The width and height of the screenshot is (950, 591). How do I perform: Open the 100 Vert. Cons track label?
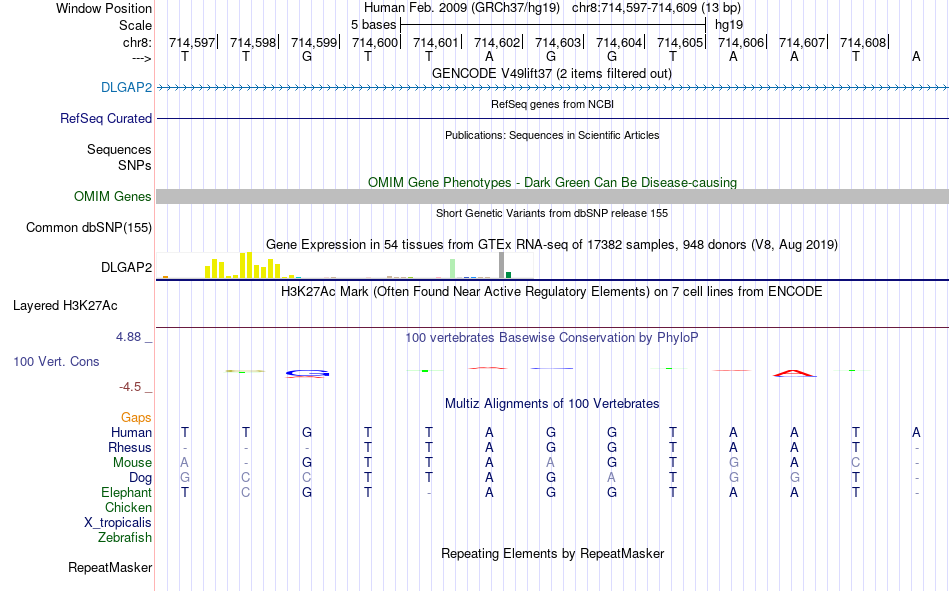tap(56, 361)
